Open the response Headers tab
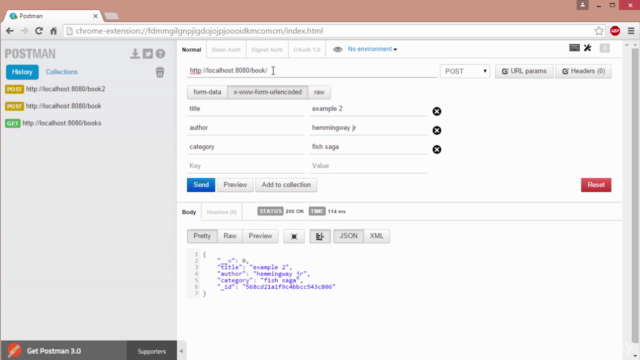640x360 pixels. click(x=222, y=212)
